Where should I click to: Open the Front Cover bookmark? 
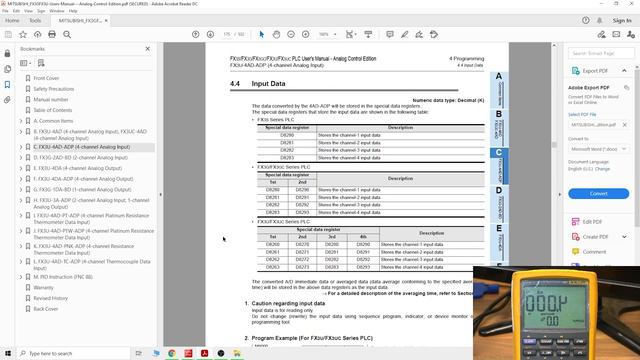pyautogui.click(x=46, y=78)
